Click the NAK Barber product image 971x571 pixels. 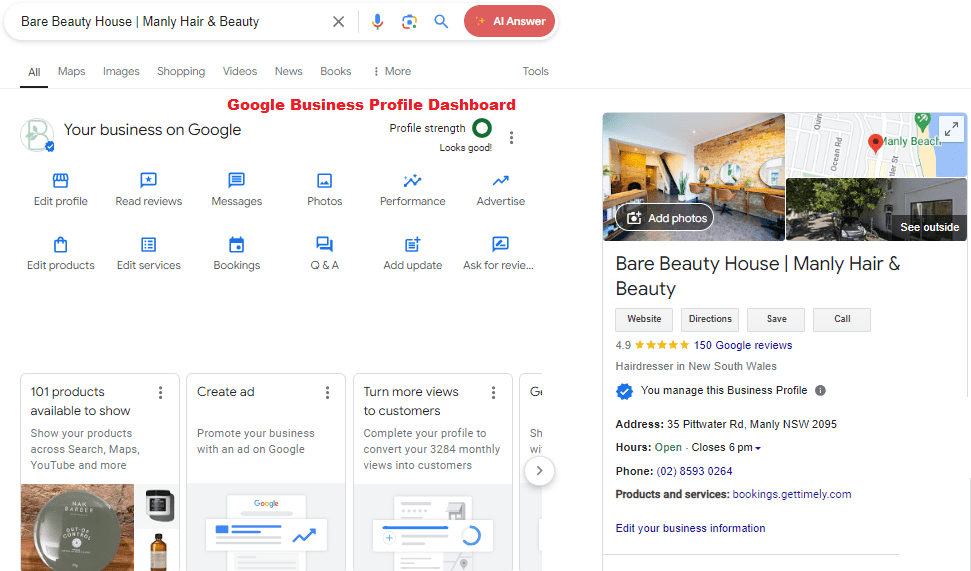pyautogui.click(x=77, y=527)
